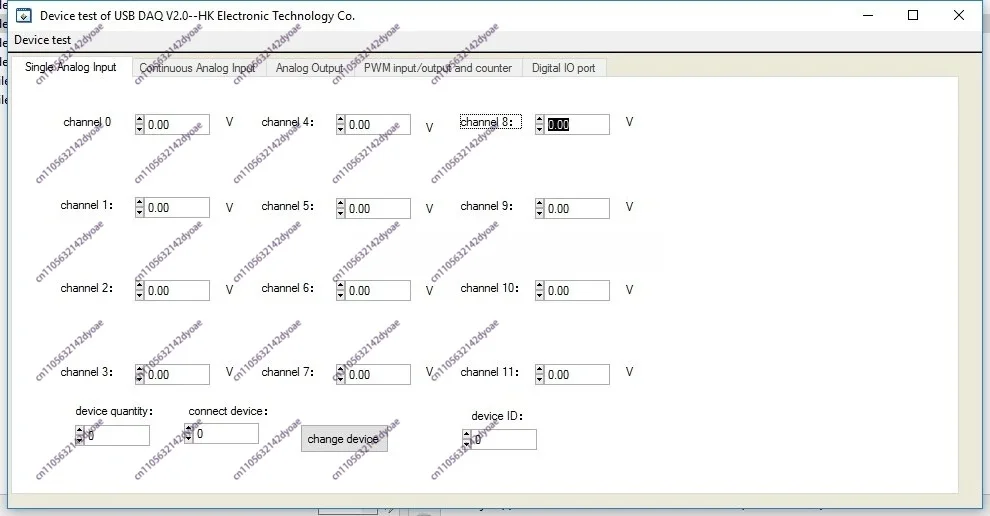Click the change device button
The image size is (990, 516).
pyautogui.click(x=344, y=439)
